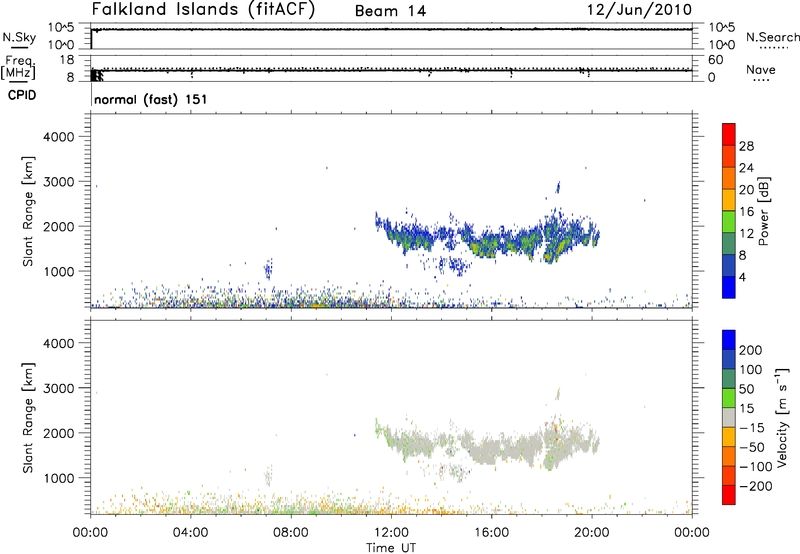Click the '60' tick on the Nave axis
Screen dimensions: 800x554
click(x=715, y=60)
